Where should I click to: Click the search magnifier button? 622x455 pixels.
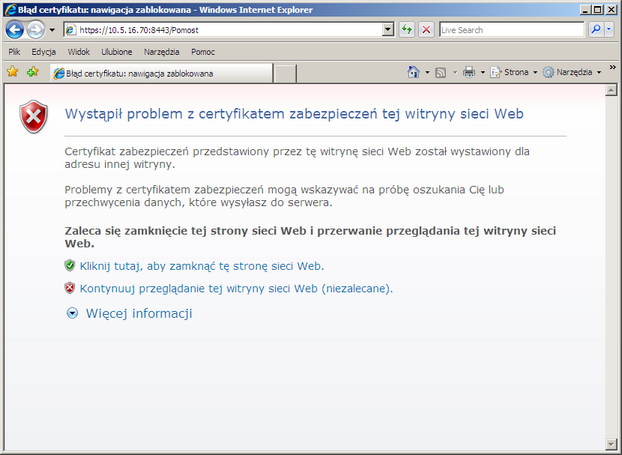point(596,29)
